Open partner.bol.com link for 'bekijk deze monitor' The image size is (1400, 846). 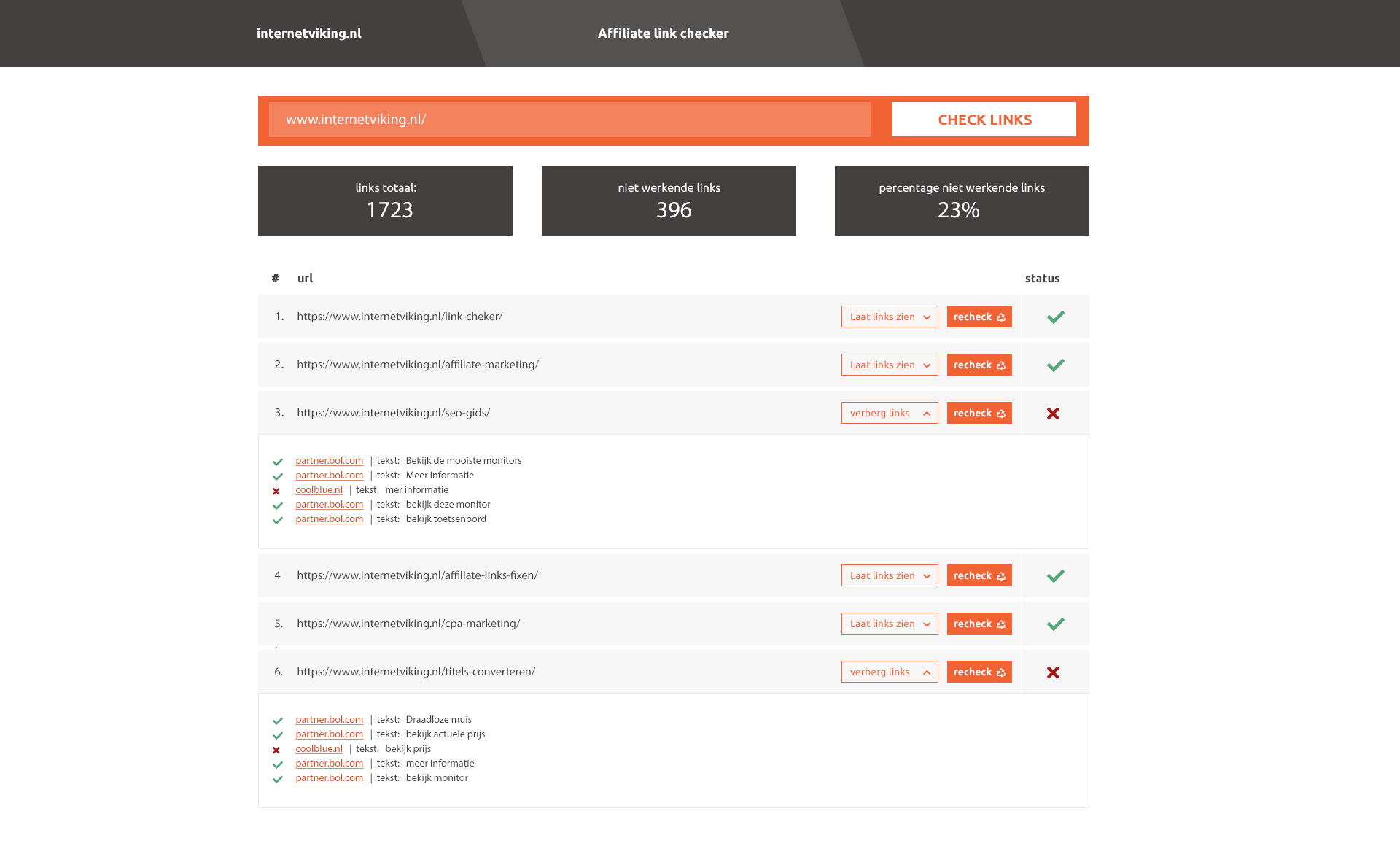[x=329, y=505]
